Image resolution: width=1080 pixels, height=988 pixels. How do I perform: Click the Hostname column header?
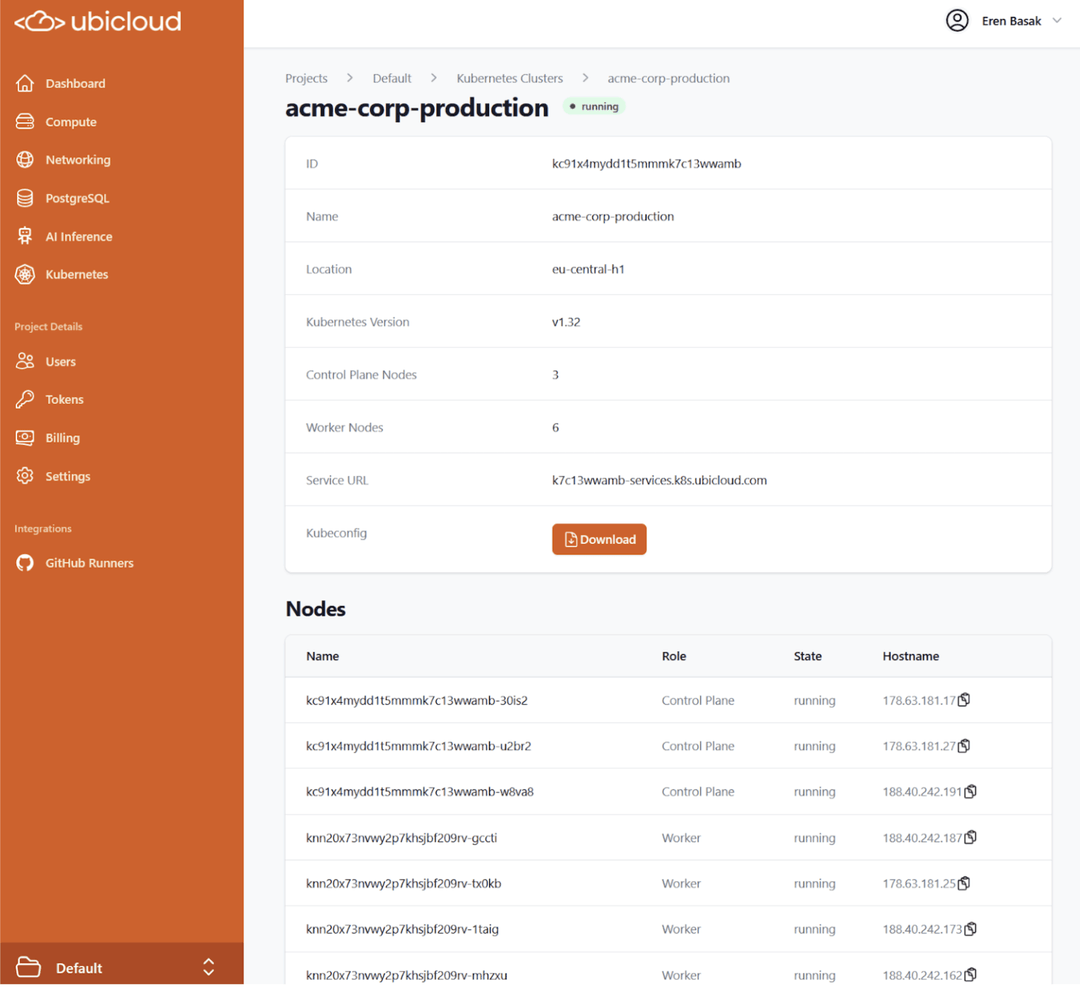(x=911, y=657)
